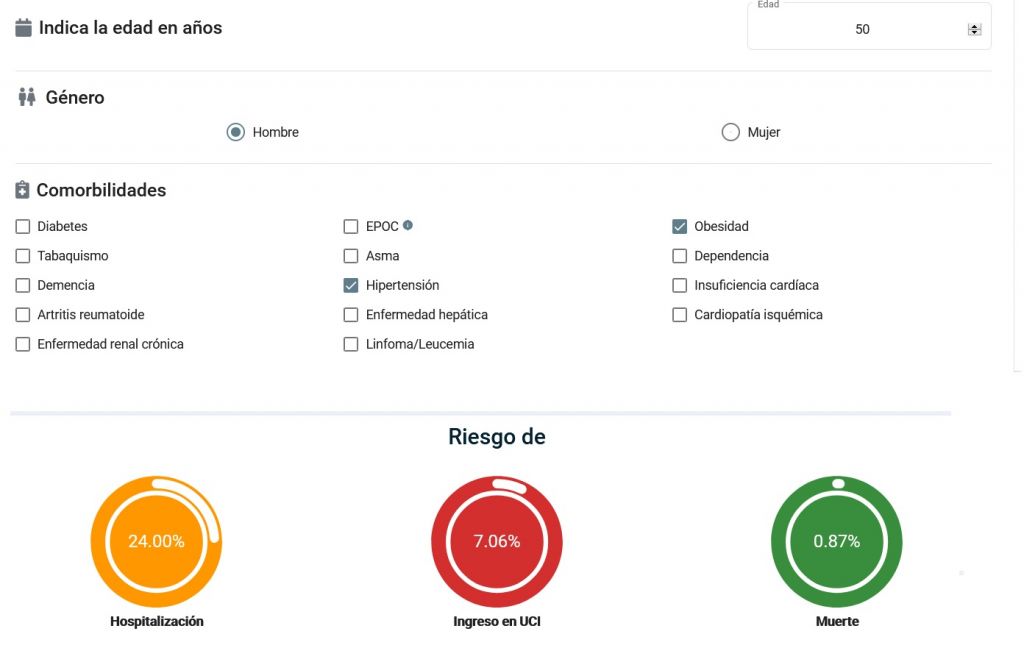The width and height of the screenshot is (1024, 648).
Task: Select the Mujer gender option
Action: (x=731, y=132)
